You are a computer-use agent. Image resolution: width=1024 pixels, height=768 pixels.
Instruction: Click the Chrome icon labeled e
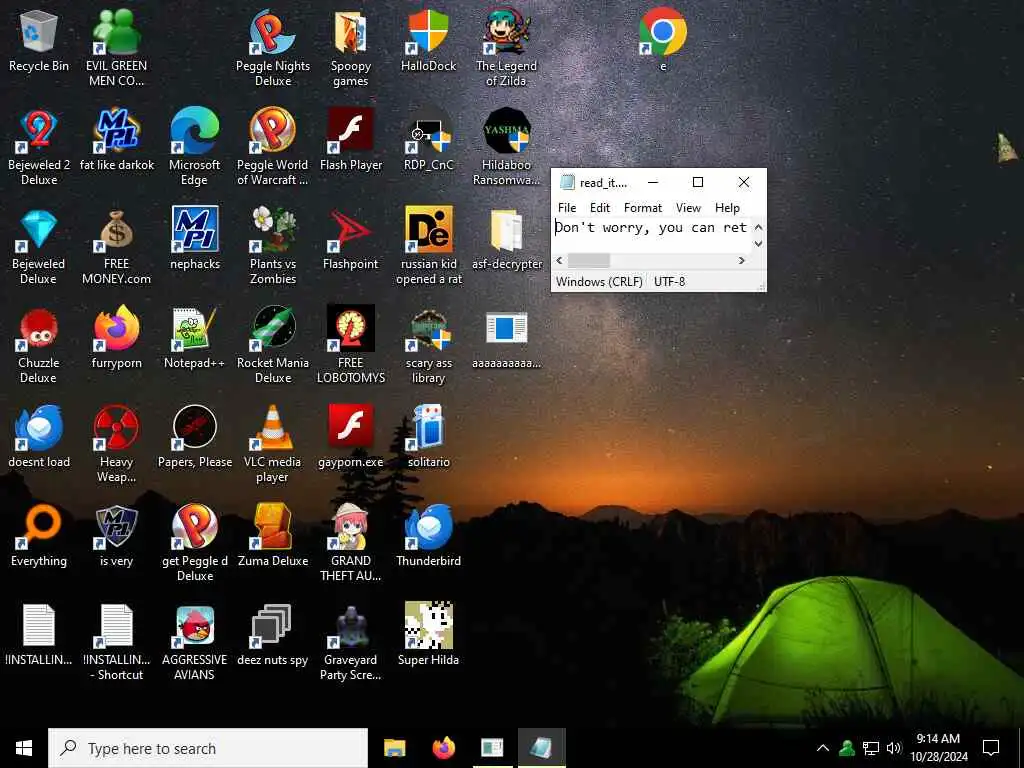(x=663, y=40)
